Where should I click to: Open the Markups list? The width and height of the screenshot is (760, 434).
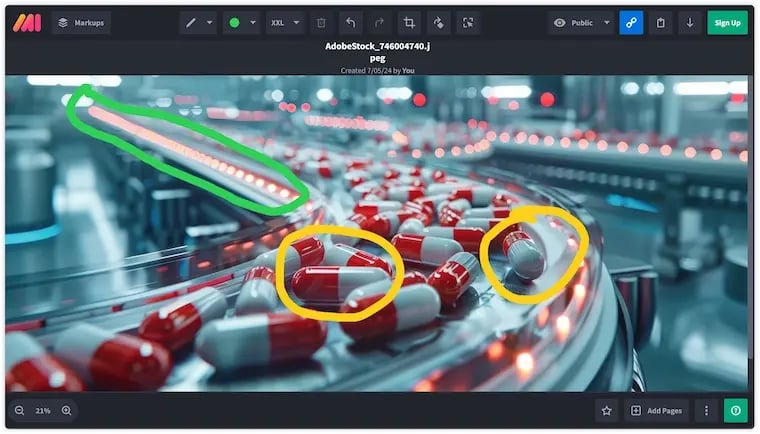coord(81,22)
